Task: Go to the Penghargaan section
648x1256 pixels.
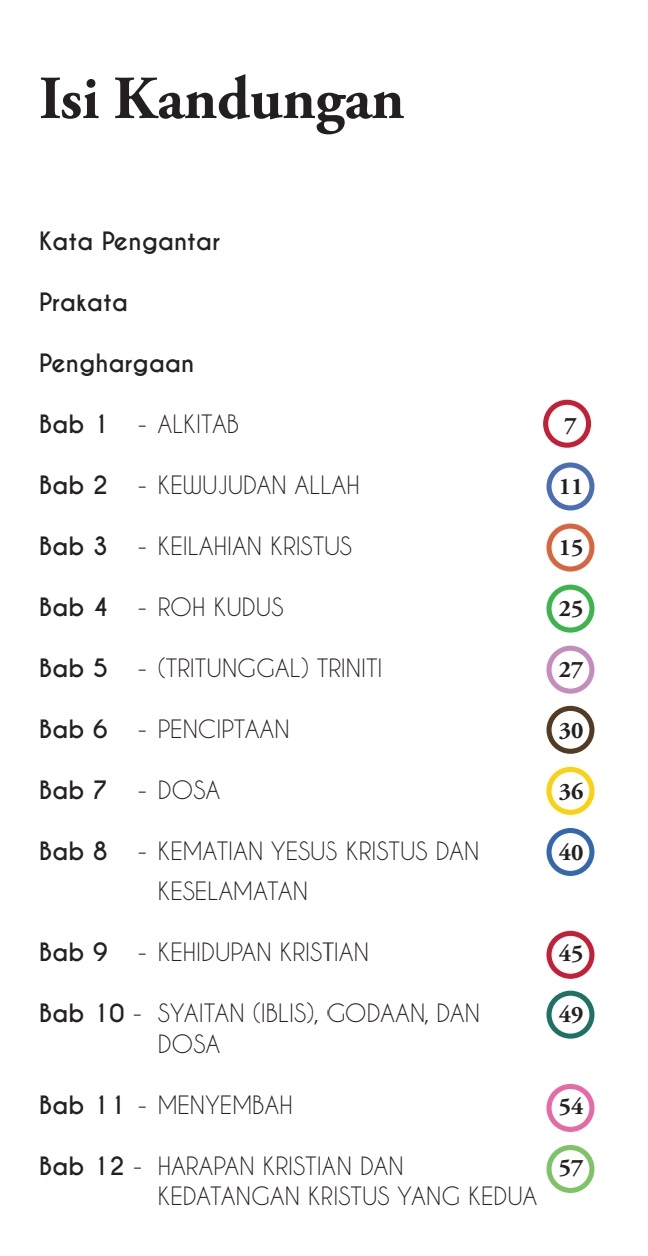Action: [117, 364]
